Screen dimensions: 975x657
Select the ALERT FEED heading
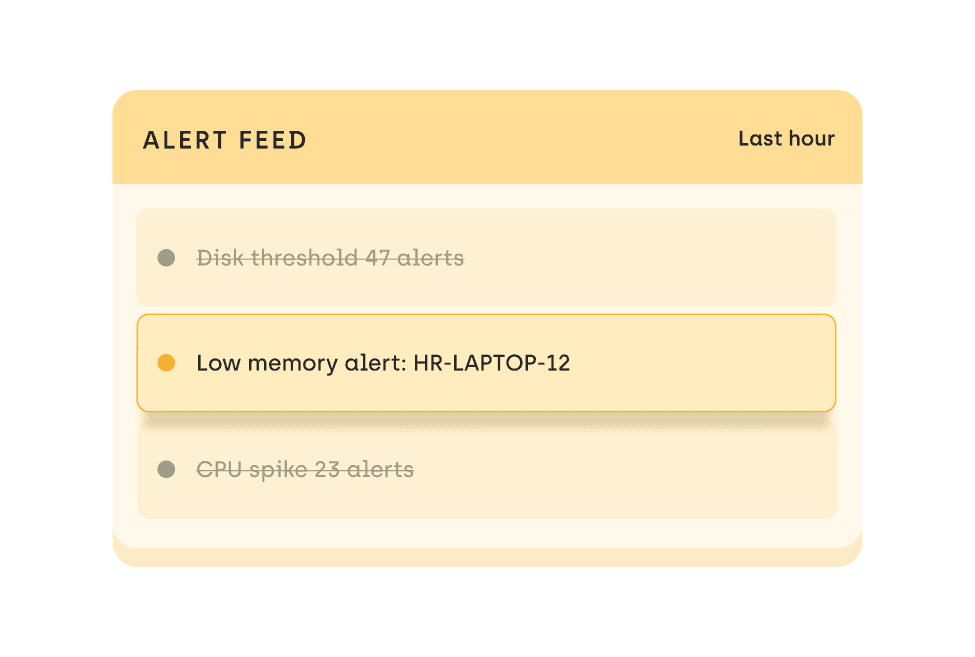225,140
